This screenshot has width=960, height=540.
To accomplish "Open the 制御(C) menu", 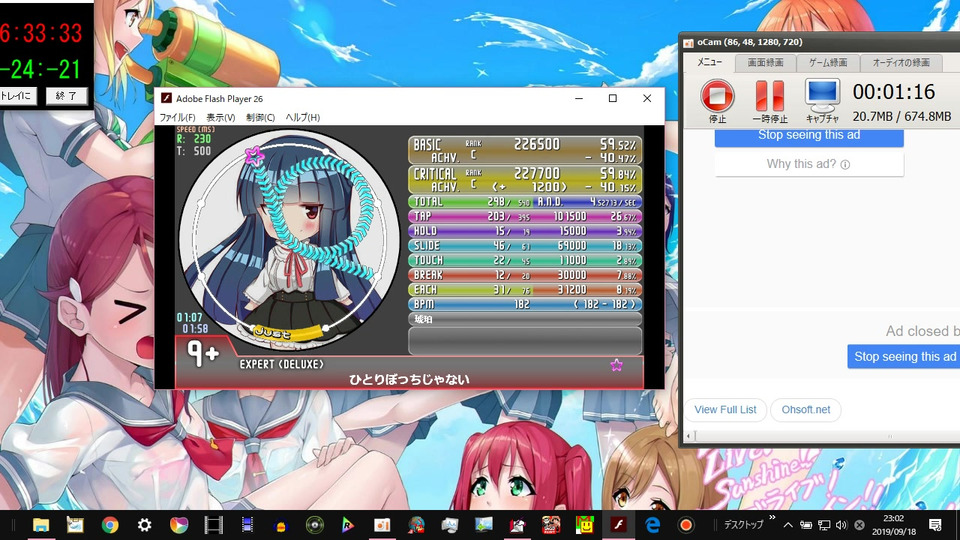I will [x=260, y=117].
